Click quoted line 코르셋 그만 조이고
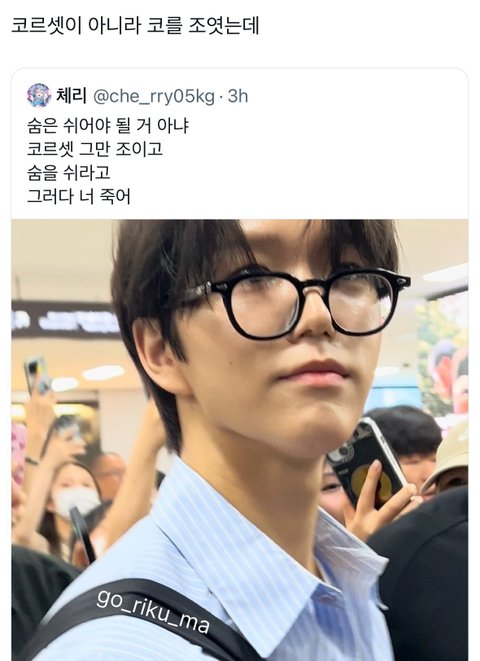480x661 pixels. click(x=95, y=149)
